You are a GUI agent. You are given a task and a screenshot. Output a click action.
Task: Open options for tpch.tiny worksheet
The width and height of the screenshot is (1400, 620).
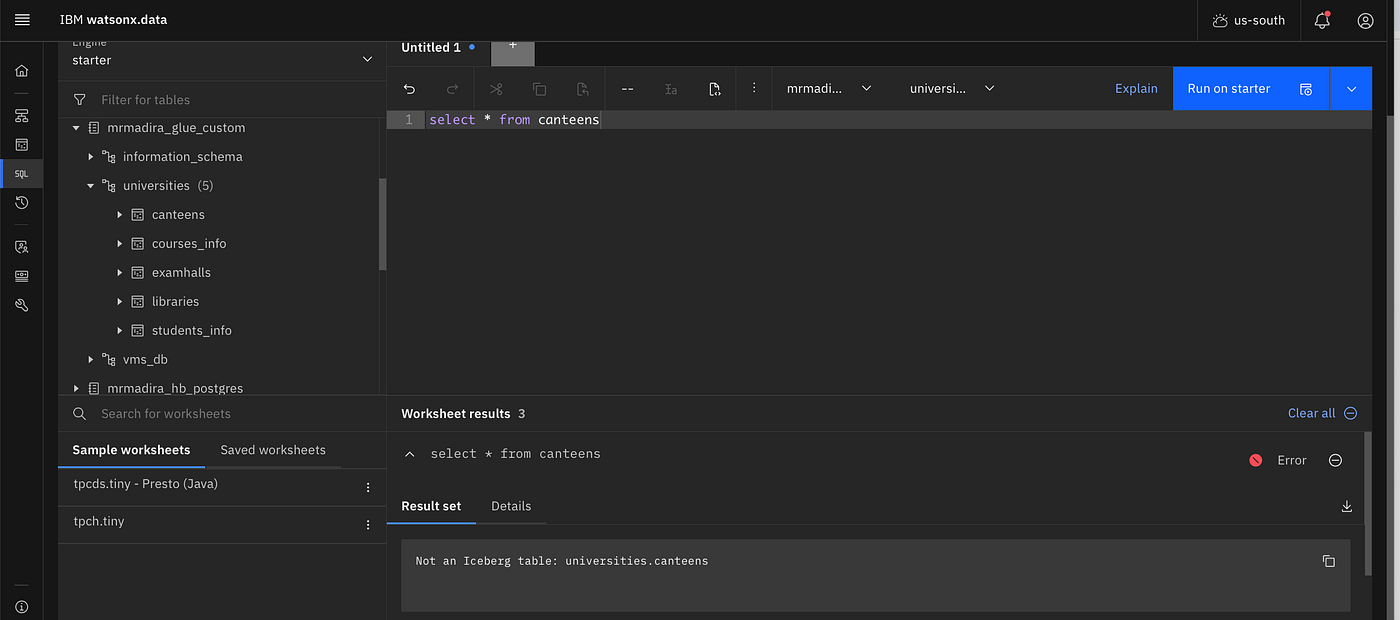click(x=368, y=525)
